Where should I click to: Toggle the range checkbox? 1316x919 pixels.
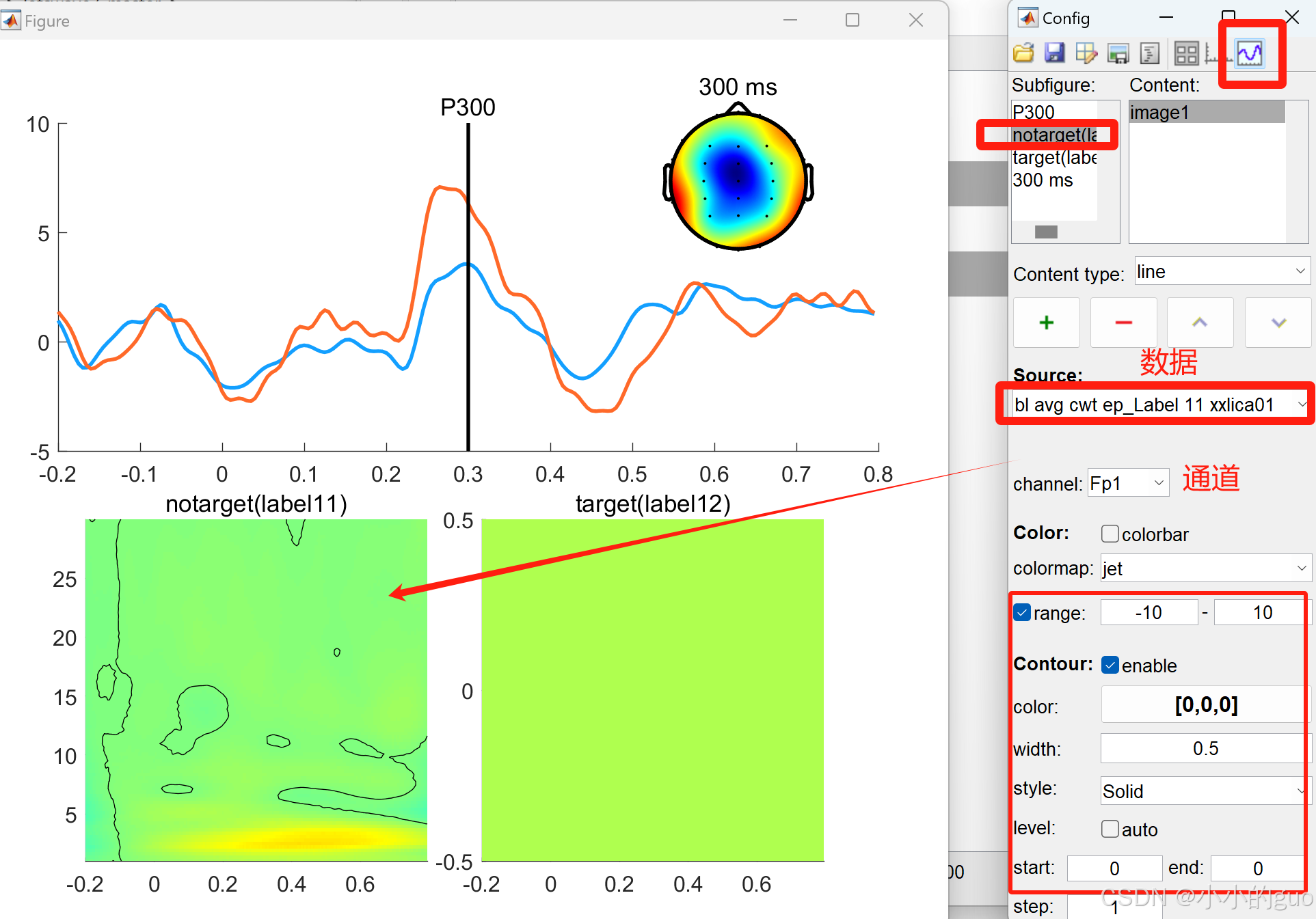click(1022, 612)
